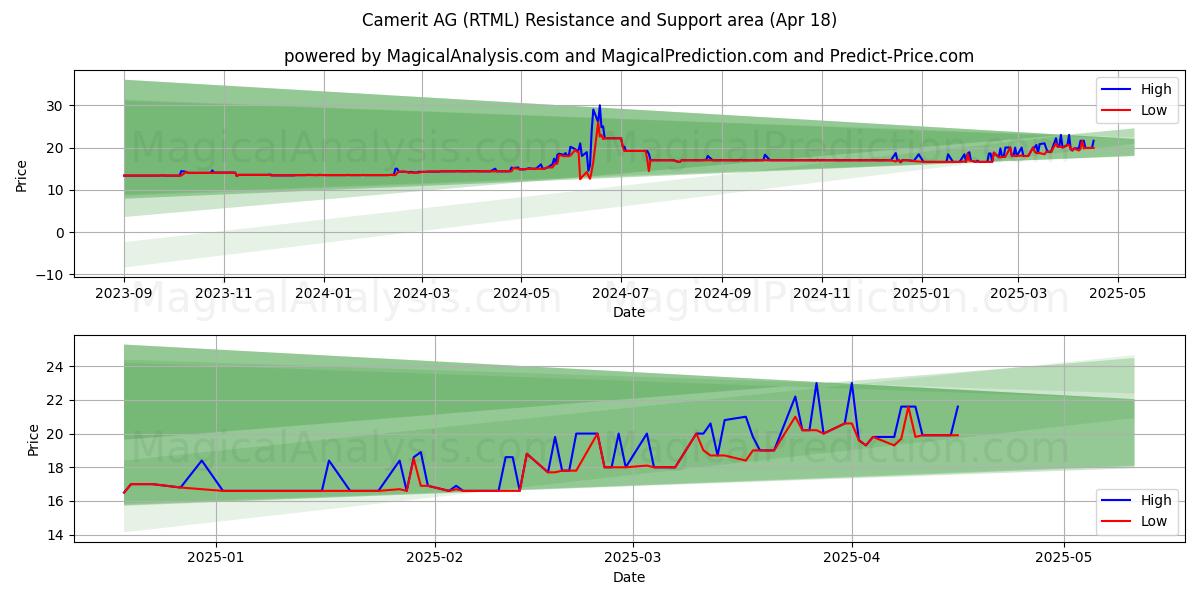Click the '2025-01' tick label on top chart
Screen dimensions: 1200x600
[x=920, y=296]
